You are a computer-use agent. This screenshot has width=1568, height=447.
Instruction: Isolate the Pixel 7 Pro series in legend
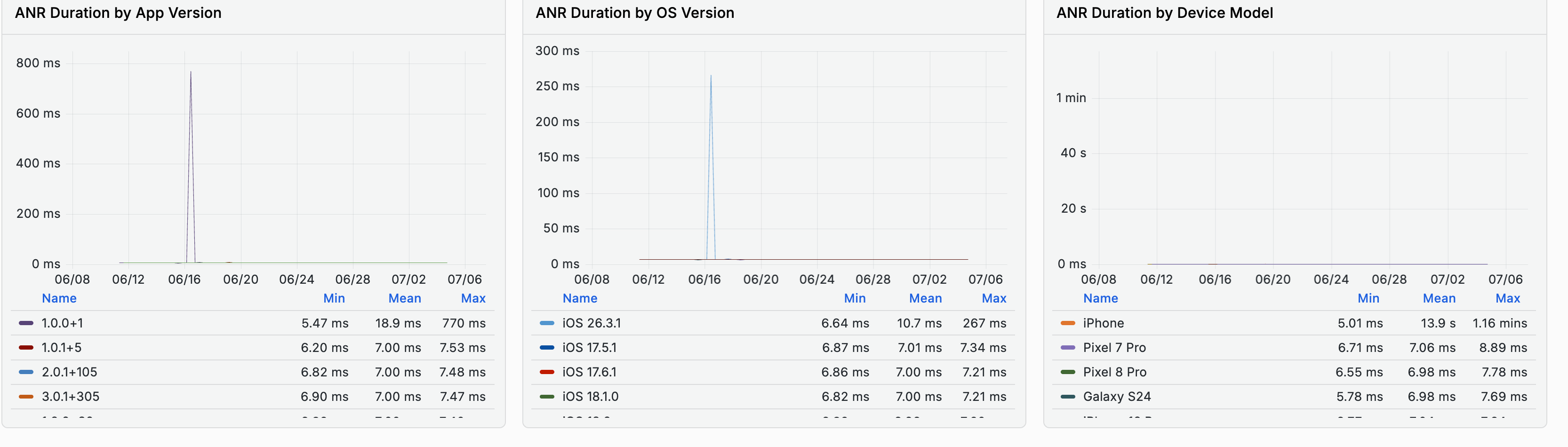[x=1114, y=348]
